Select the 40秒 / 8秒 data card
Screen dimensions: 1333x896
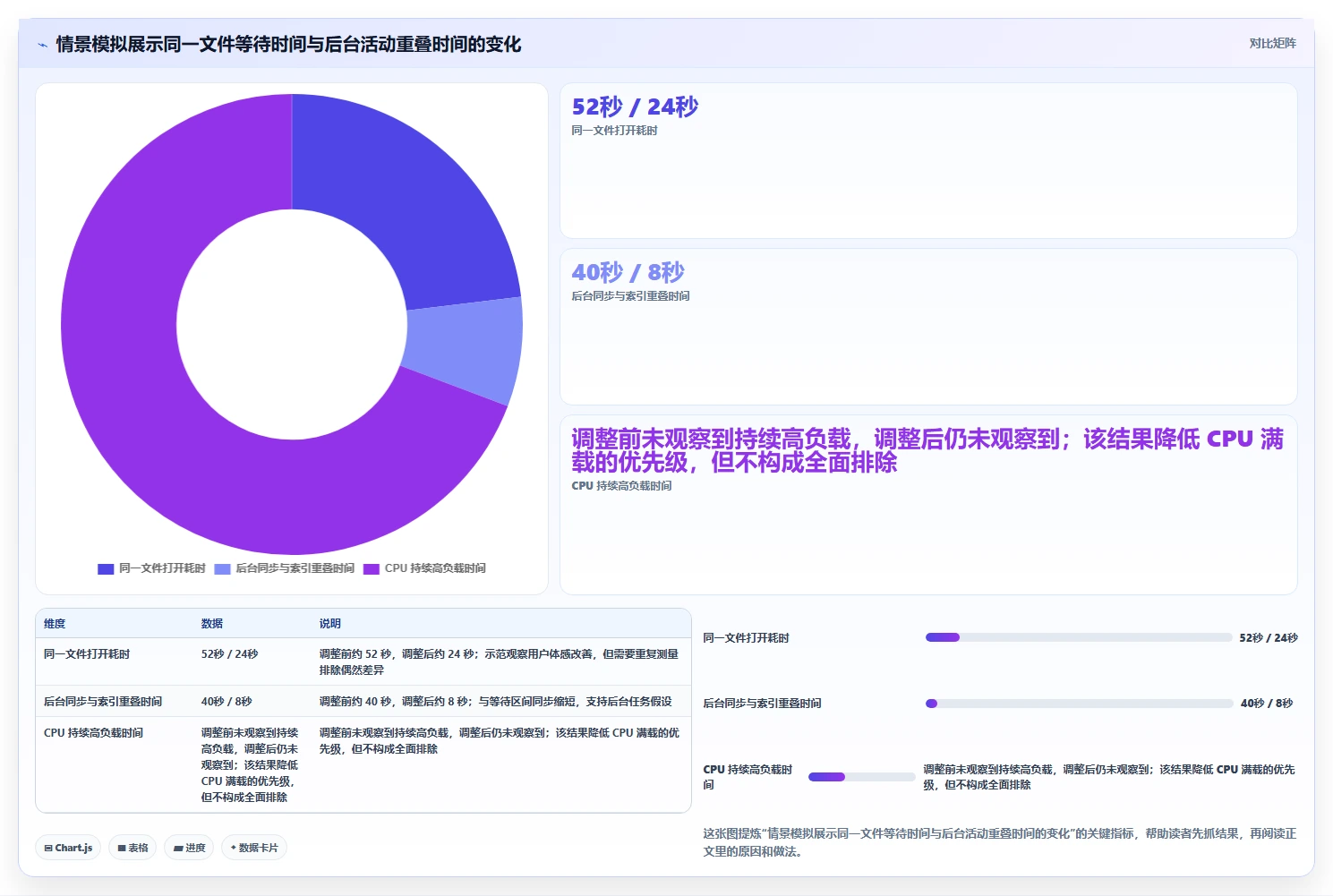click(928, 327)
